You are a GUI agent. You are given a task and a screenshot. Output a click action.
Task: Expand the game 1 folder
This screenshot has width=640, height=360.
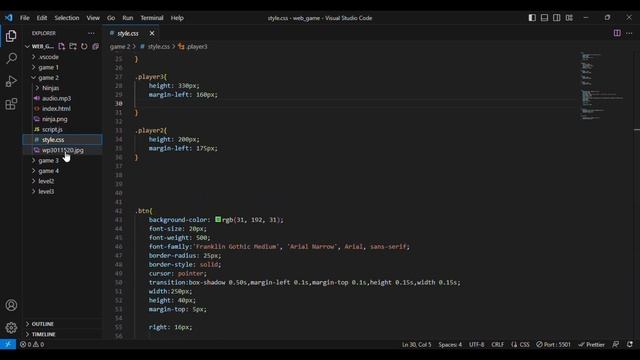click(49, 67)
